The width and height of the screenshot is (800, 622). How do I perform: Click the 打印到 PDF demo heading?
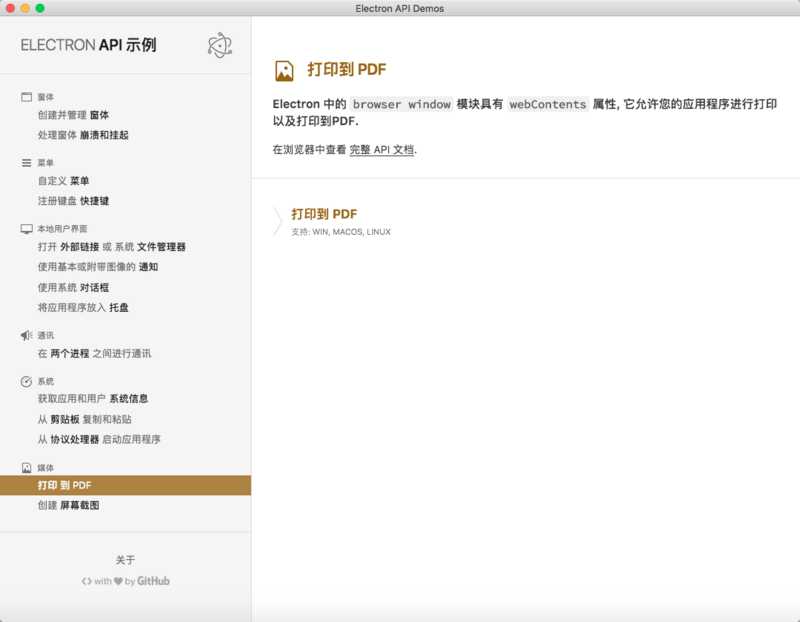pos(324,214)
